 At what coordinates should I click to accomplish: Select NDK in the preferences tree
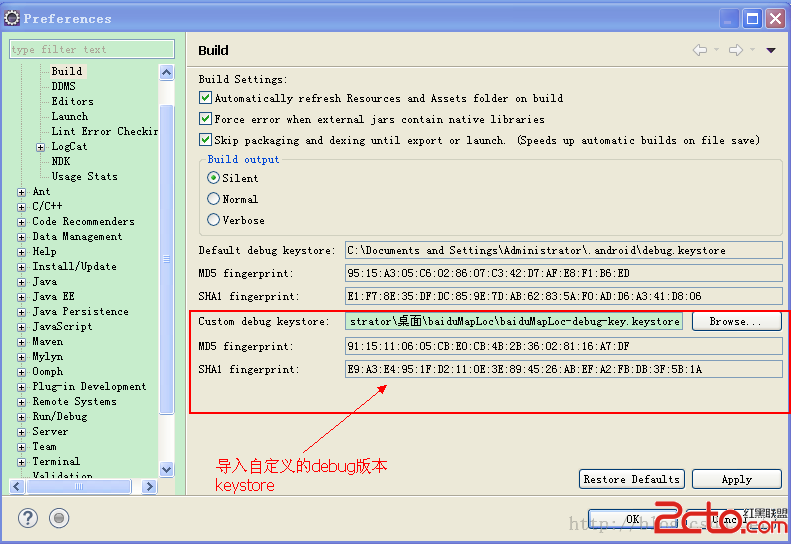[x=61, y=161]
